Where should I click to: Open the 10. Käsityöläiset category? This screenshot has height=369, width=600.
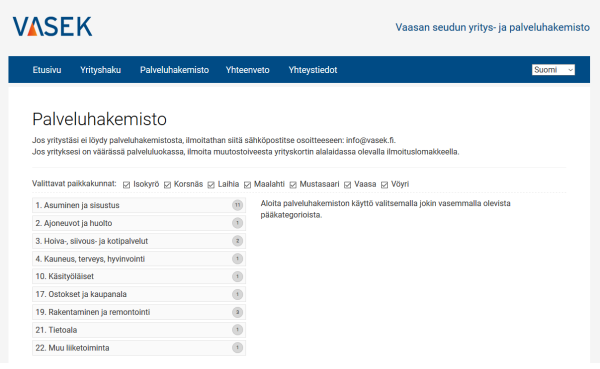tap(139, 276)
